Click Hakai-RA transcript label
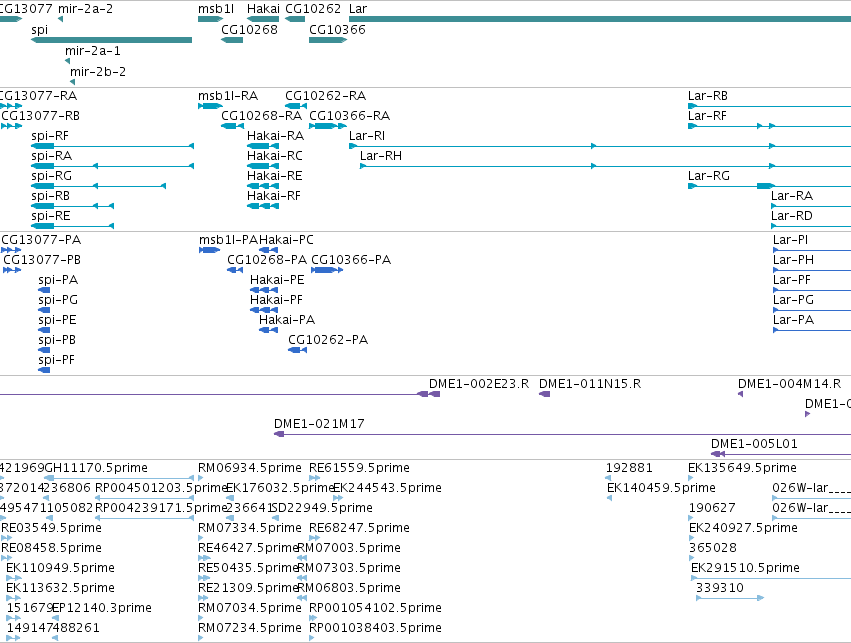 pos(276,136)
